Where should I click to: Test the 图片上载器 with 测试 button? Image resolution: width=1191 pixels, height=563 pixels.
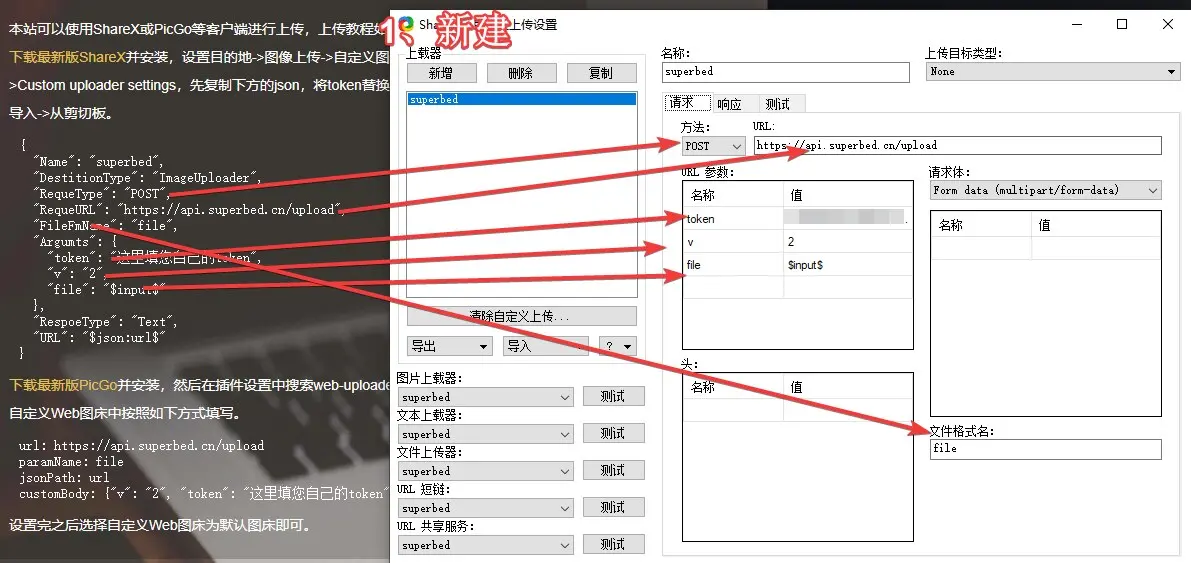pos(614,396)
